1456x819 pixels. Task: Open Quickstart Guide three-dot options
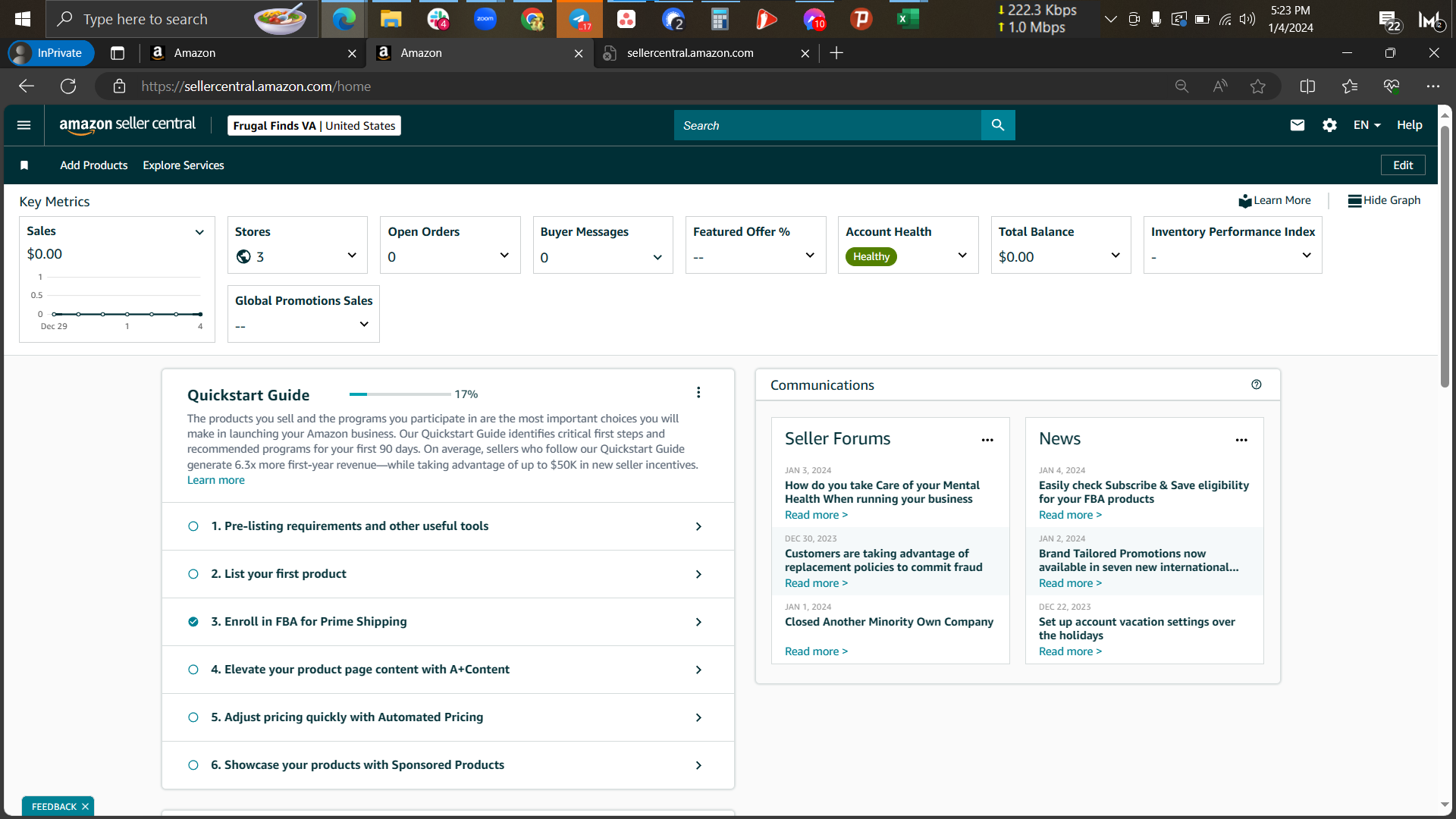[698, 392]
